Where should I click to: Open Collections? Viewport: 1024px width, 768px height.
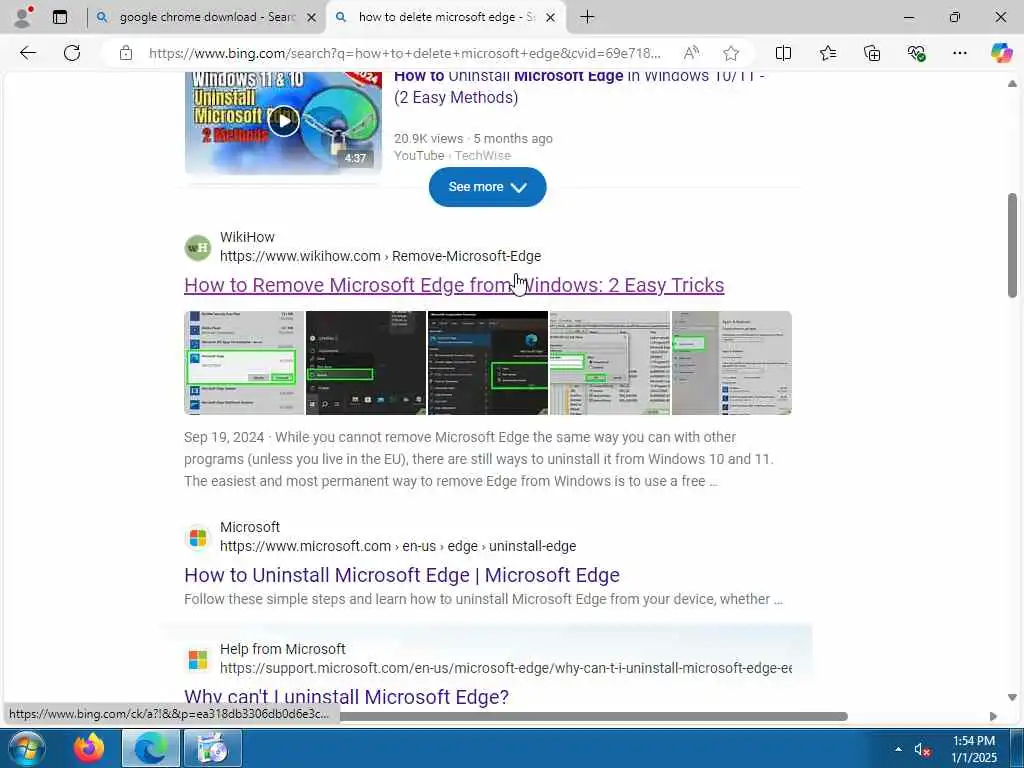tap(872, 53)
